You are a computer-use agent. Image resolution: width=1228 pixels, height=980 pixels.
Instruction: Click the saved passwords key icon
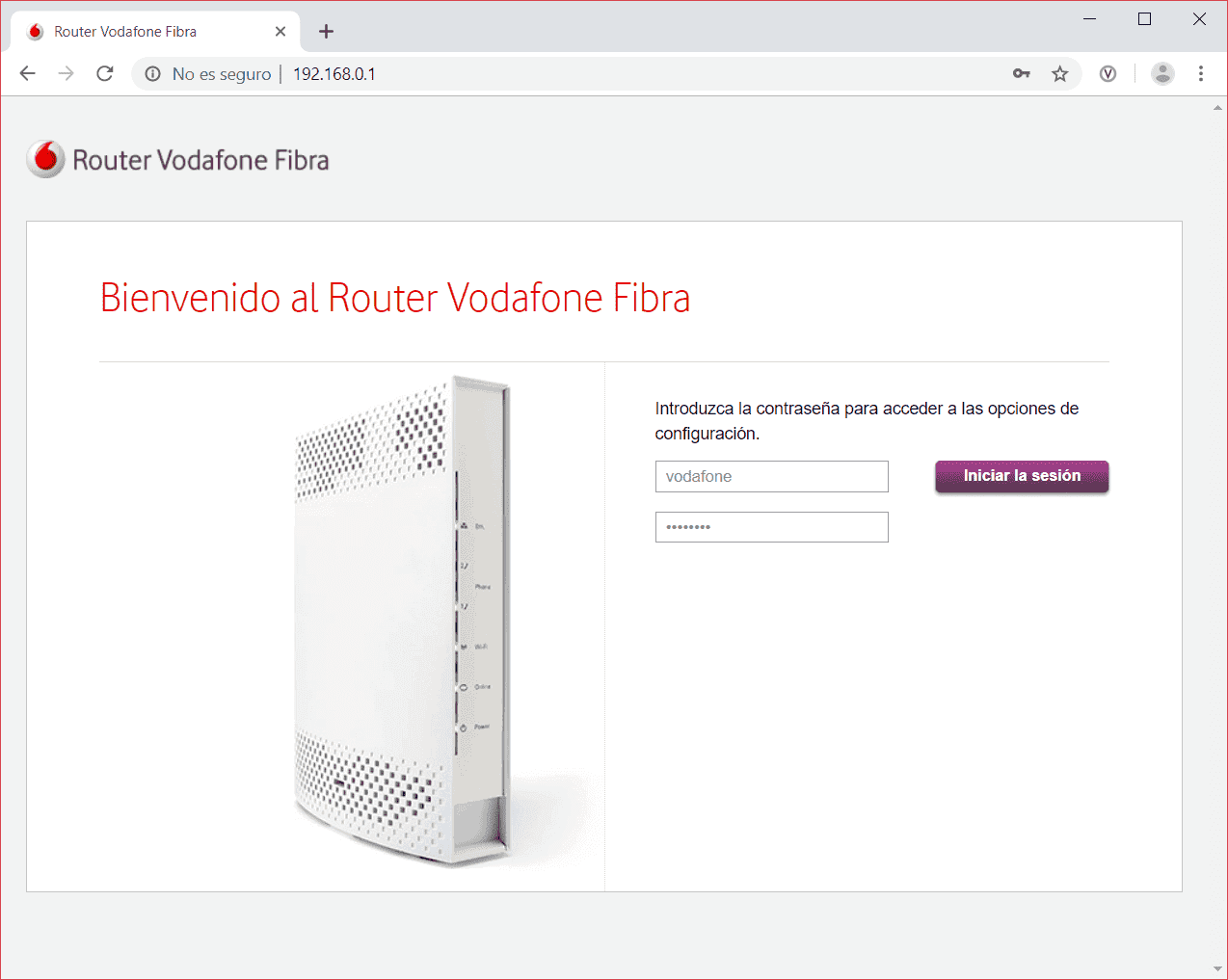1021,74
